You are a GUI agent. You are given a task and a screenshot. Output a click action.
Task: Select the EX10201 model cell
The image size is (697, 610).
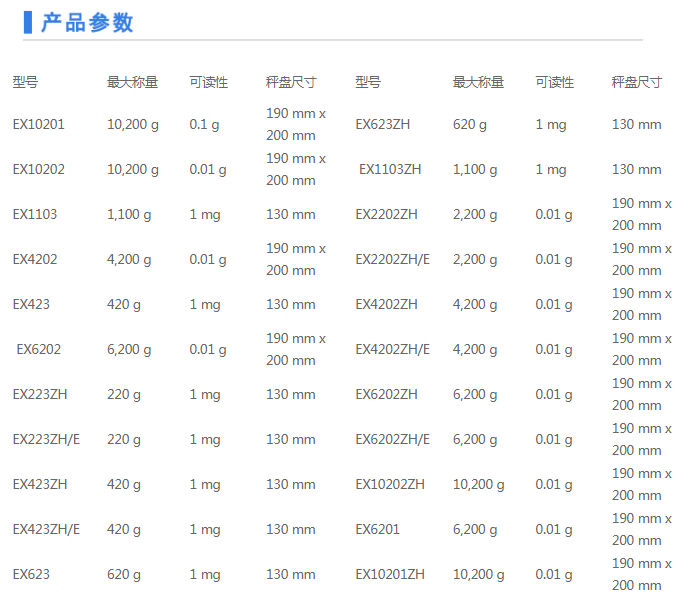point(38,125)
